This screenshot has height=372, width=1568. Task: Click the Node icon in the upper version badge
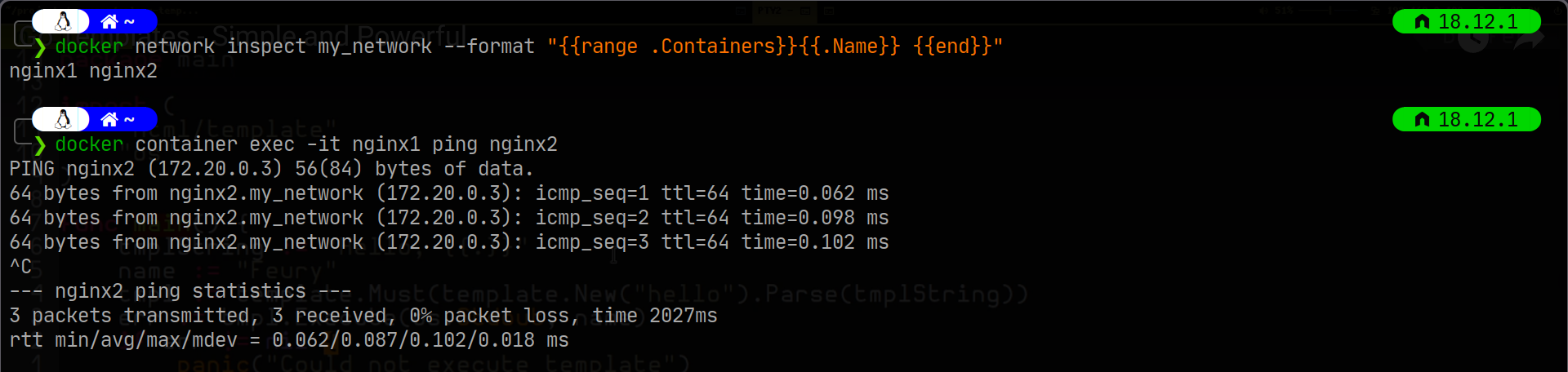[1422, 22]
